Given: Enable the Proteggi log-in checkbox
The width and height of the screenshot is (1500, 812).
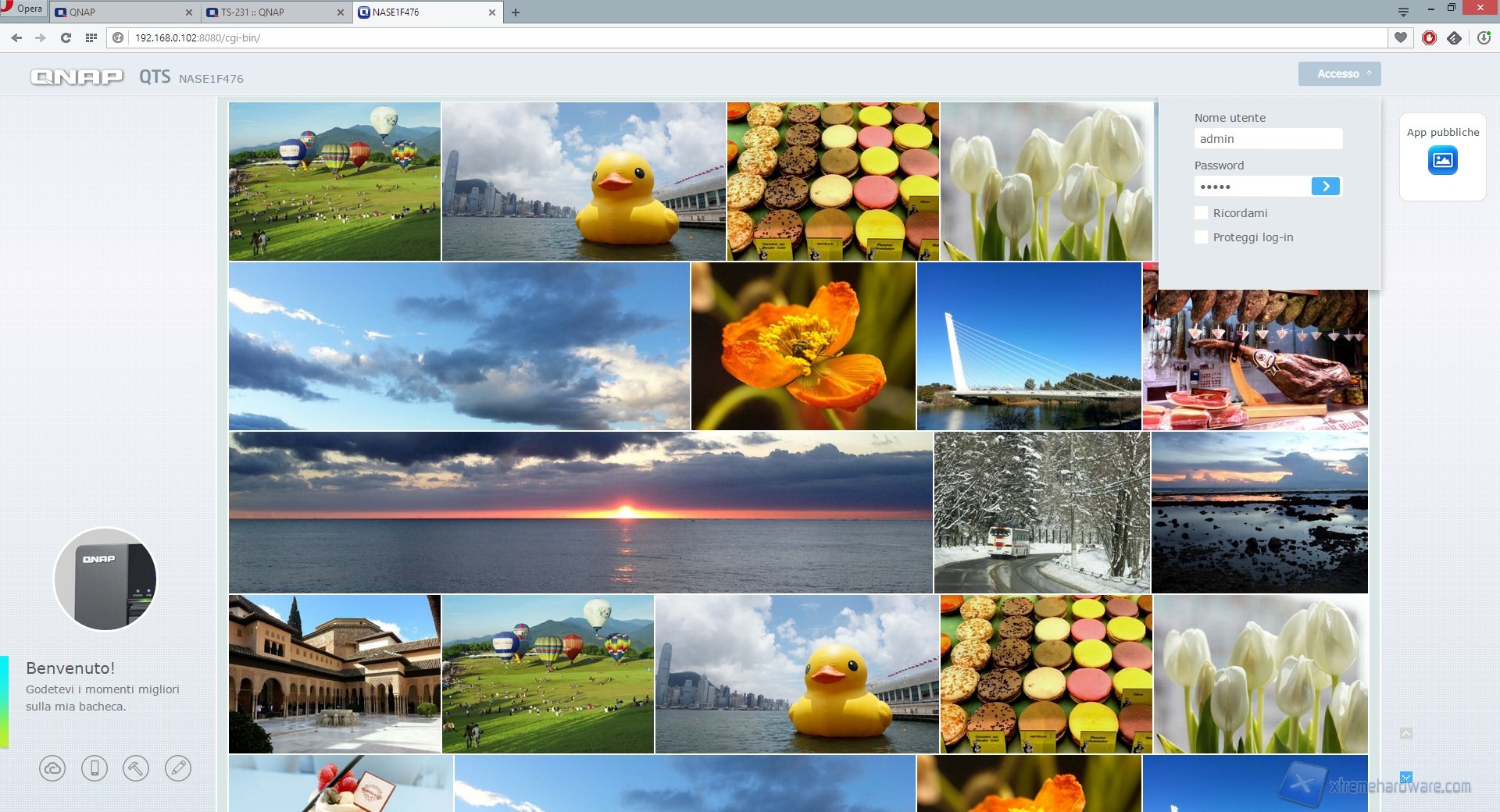Looking at the screenshot, I should 1202,237.
